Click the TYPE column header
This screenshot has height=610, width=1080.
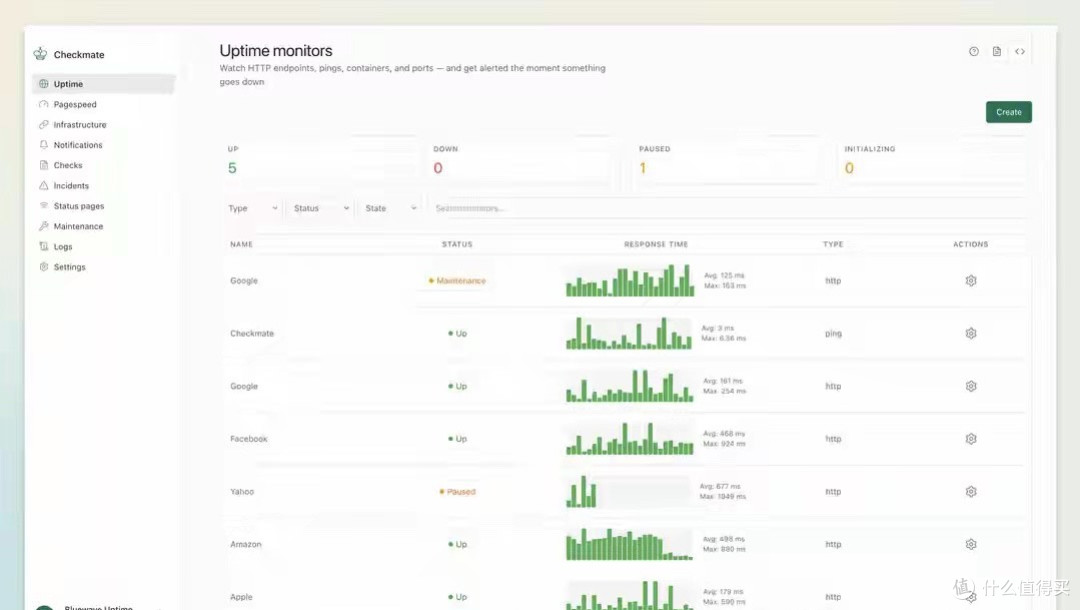pyautogui.click(x=833, y=244)
